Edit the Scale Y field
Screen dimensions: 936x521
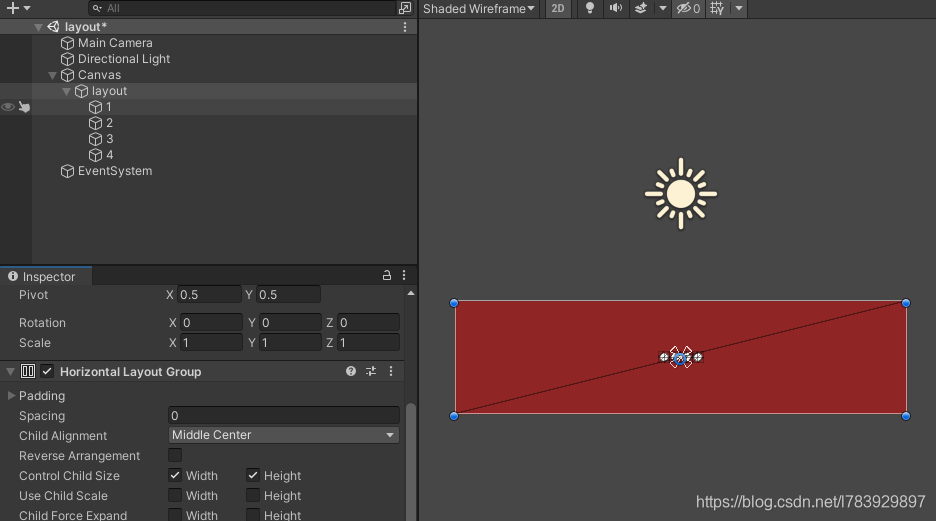(290, 343)
